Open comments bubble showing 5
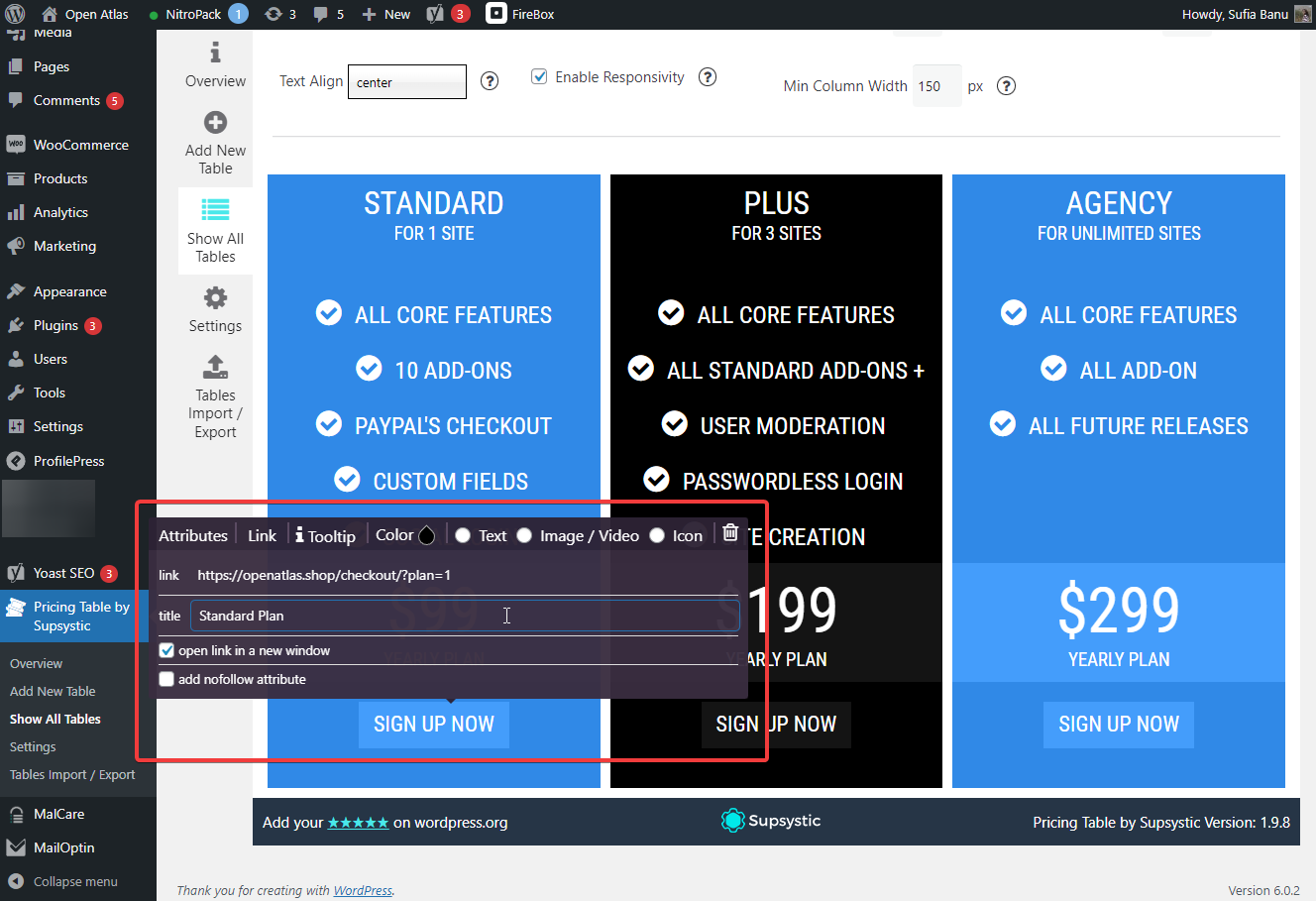Viewport: 1316px width, 901px height. pyautogui.click(x=328, y=14)
